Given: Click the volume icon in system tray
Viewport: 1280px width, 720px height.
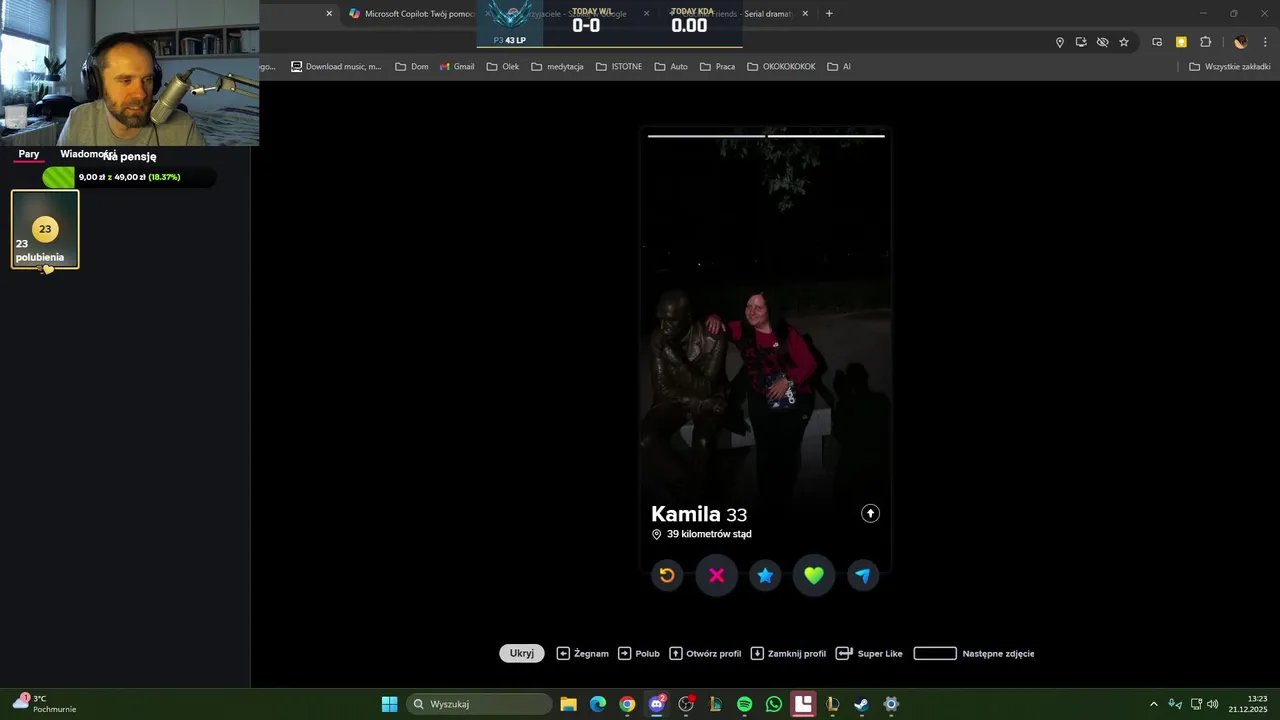Looking at the screenshot, I should [1213, 704].
